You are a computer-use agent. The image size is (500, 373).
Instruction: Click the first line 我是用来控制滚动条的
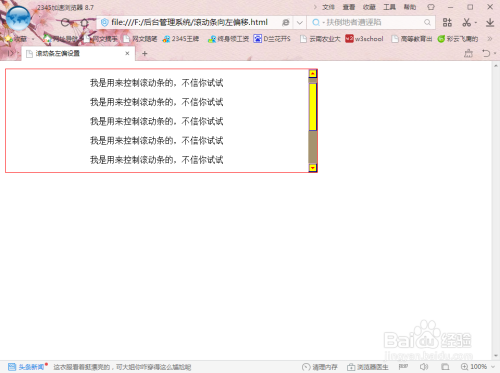(x=156, y=83)
